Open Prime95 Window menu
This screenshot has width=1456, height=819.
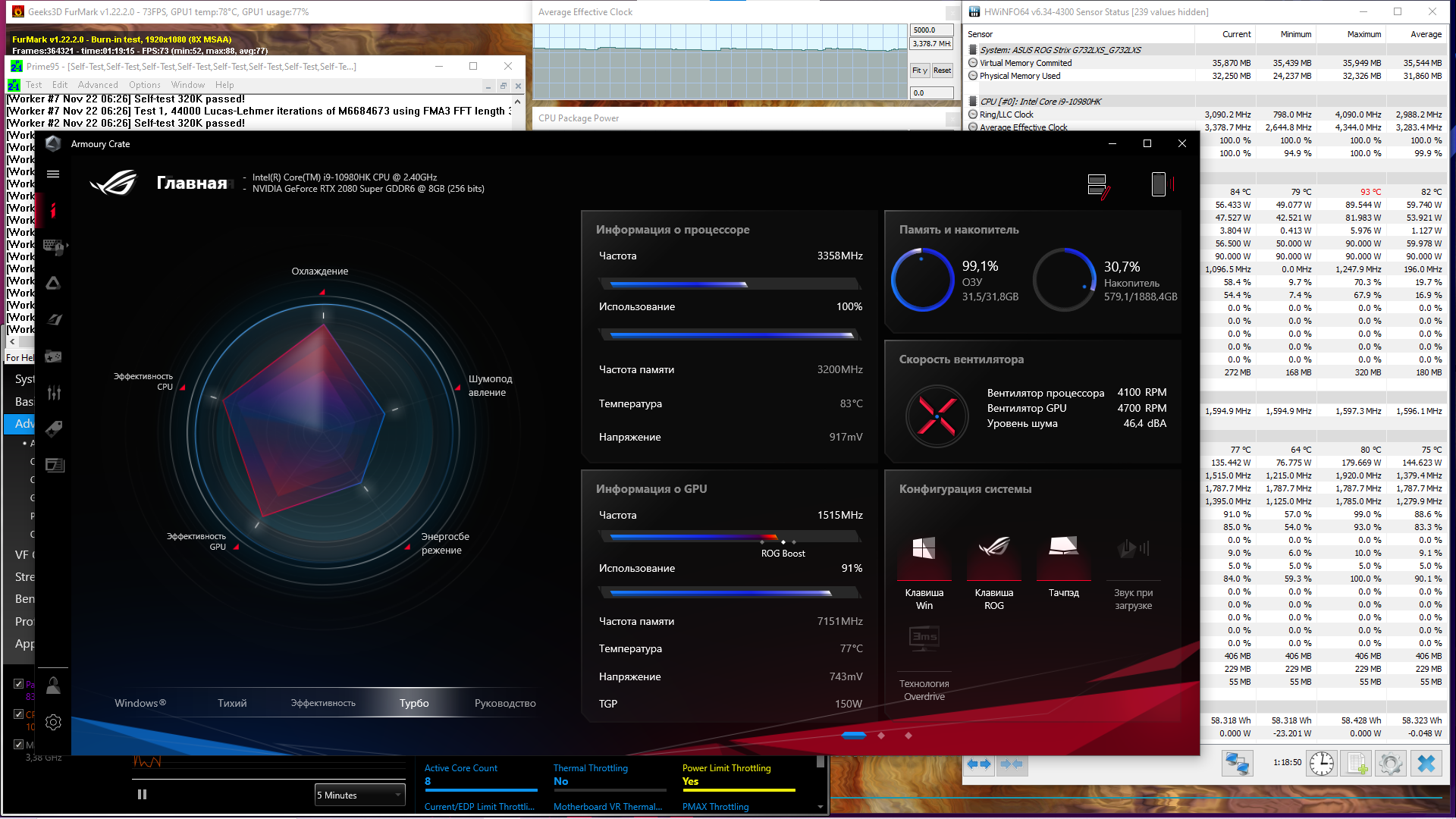point(188,85)
